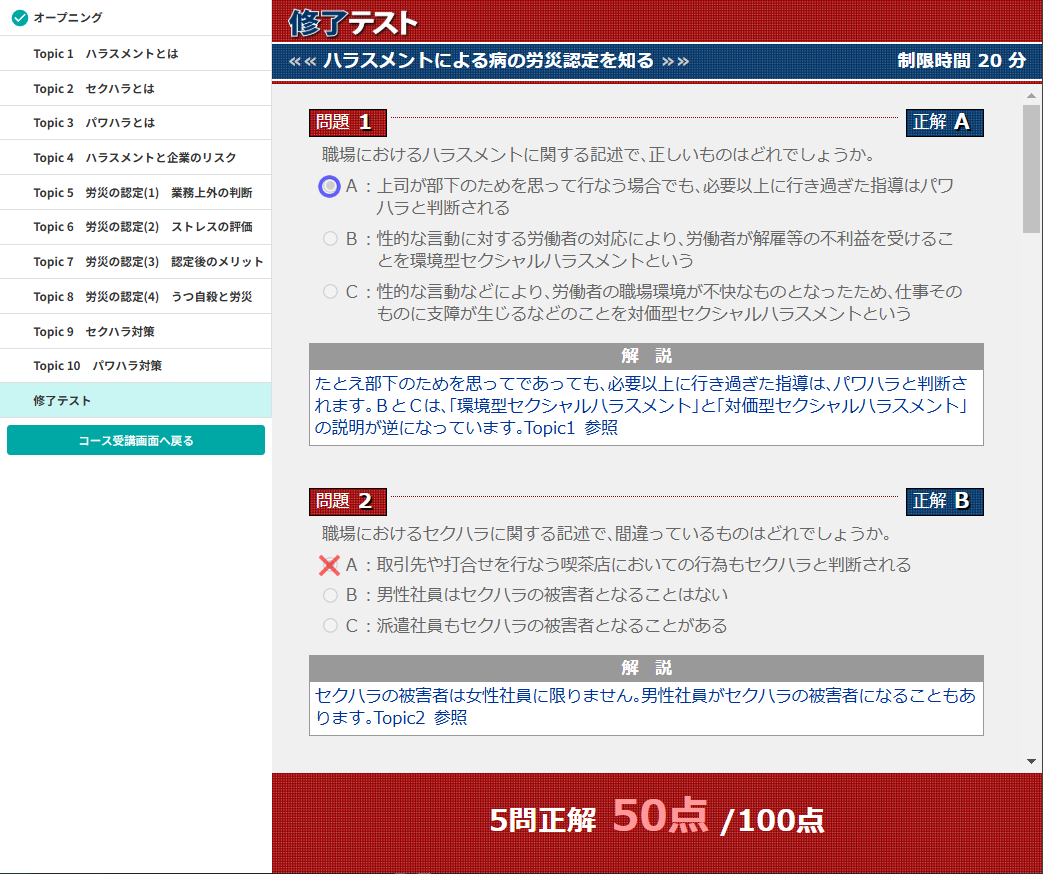Click the 解説 header under Question 2
The height and width of the screenshot is (874, 1043).
point(646,668)
